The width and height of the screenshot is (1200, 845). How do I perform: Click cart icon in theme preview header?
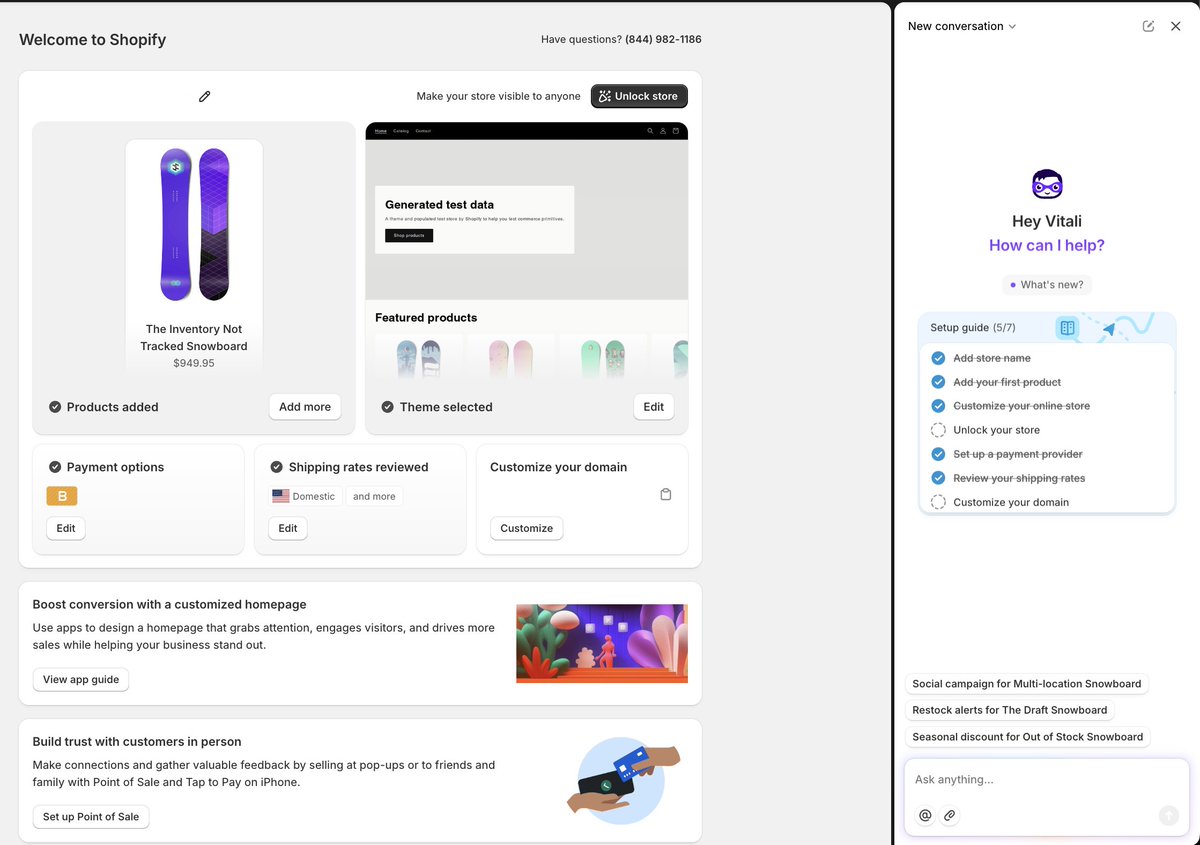point(675,131)
